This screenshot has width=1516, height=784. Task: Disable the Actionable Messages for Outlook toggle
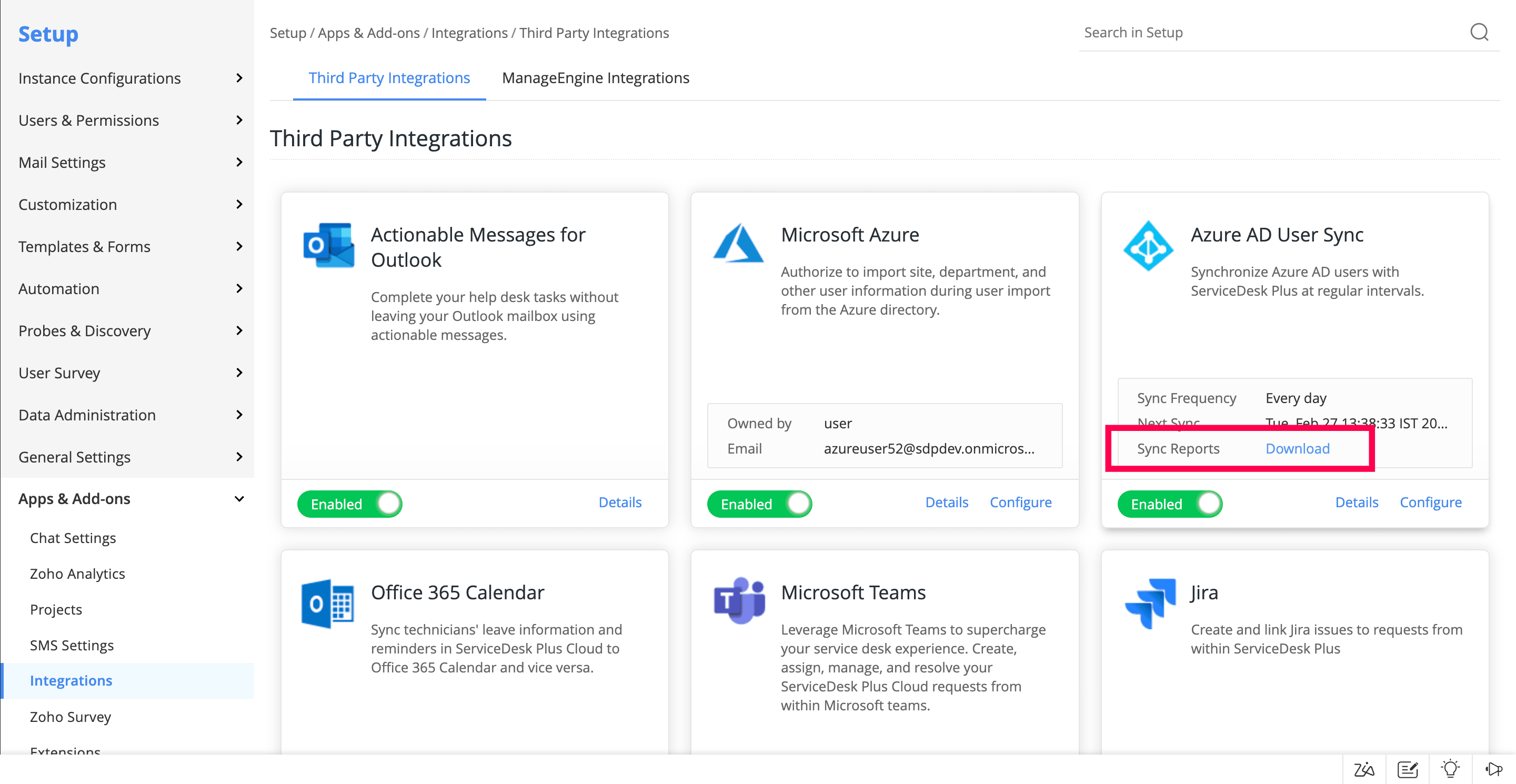coord(349,504)
